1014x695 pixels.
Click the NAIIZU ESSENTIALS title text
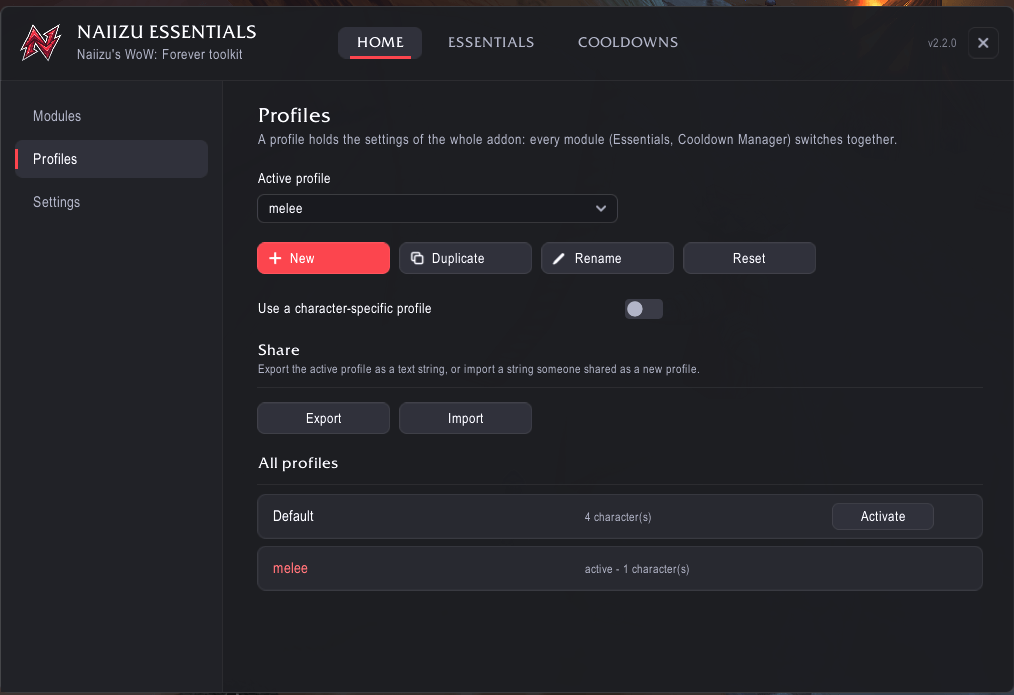click(x=167, y=32)
